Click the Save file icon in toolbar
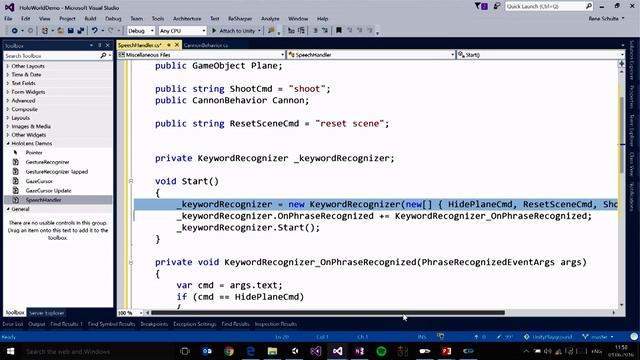 pyautogui.click(x=71, y=31)
